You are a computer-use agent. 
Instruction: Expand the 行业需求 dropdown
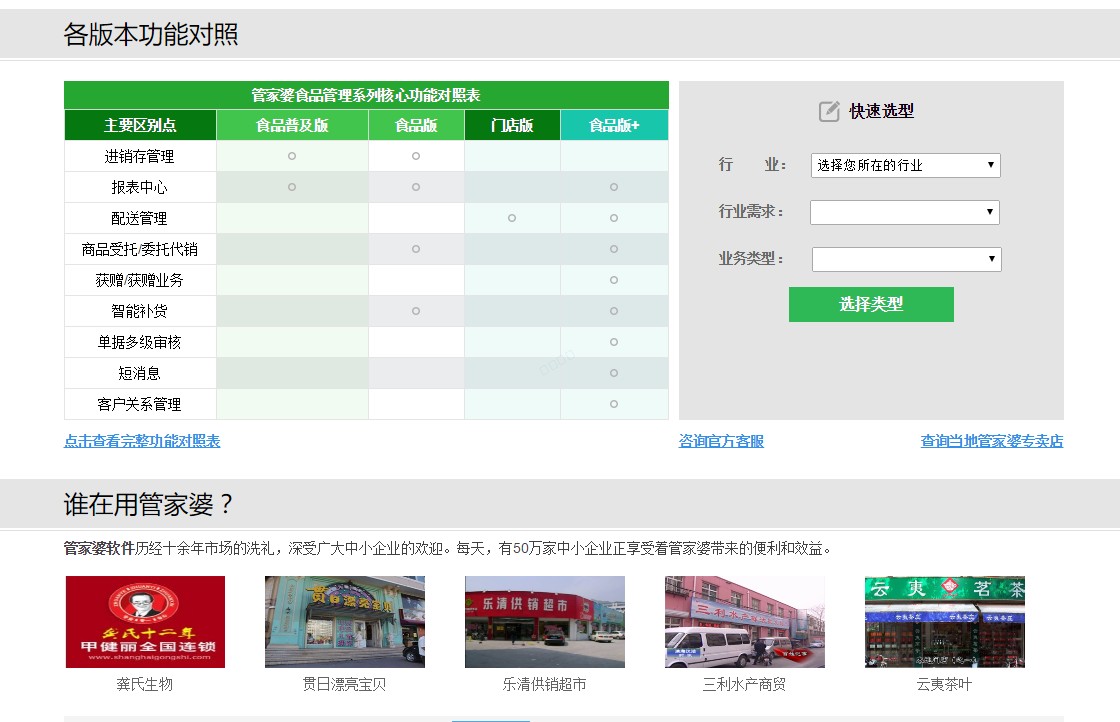click(904, 212)
